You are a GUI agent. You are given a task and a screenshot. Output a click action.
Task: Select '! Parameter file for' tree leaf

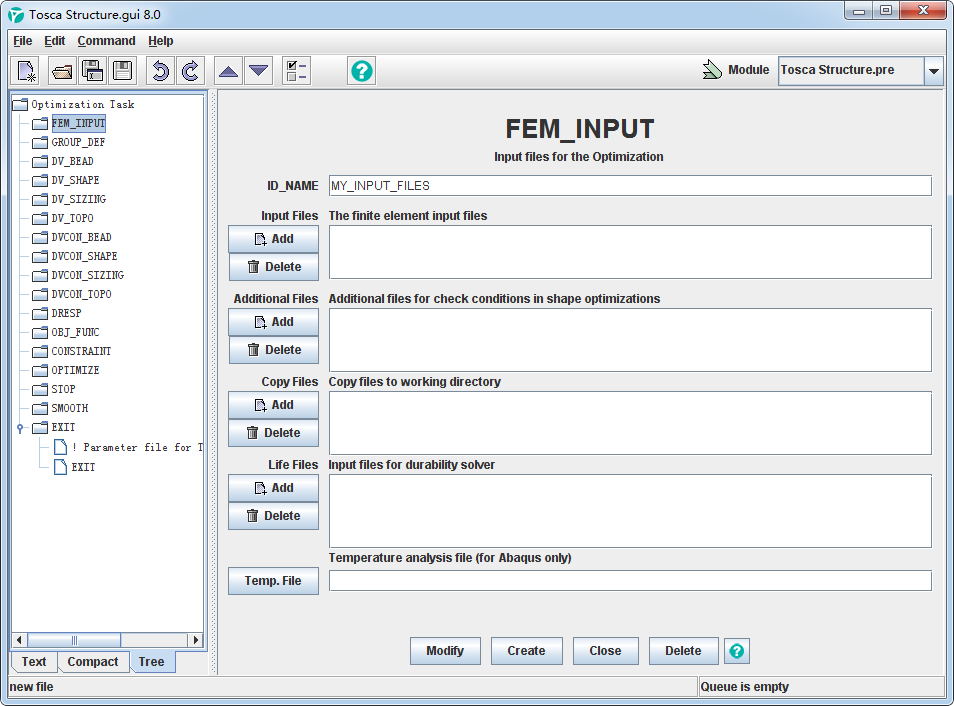[x=129, y=447]
